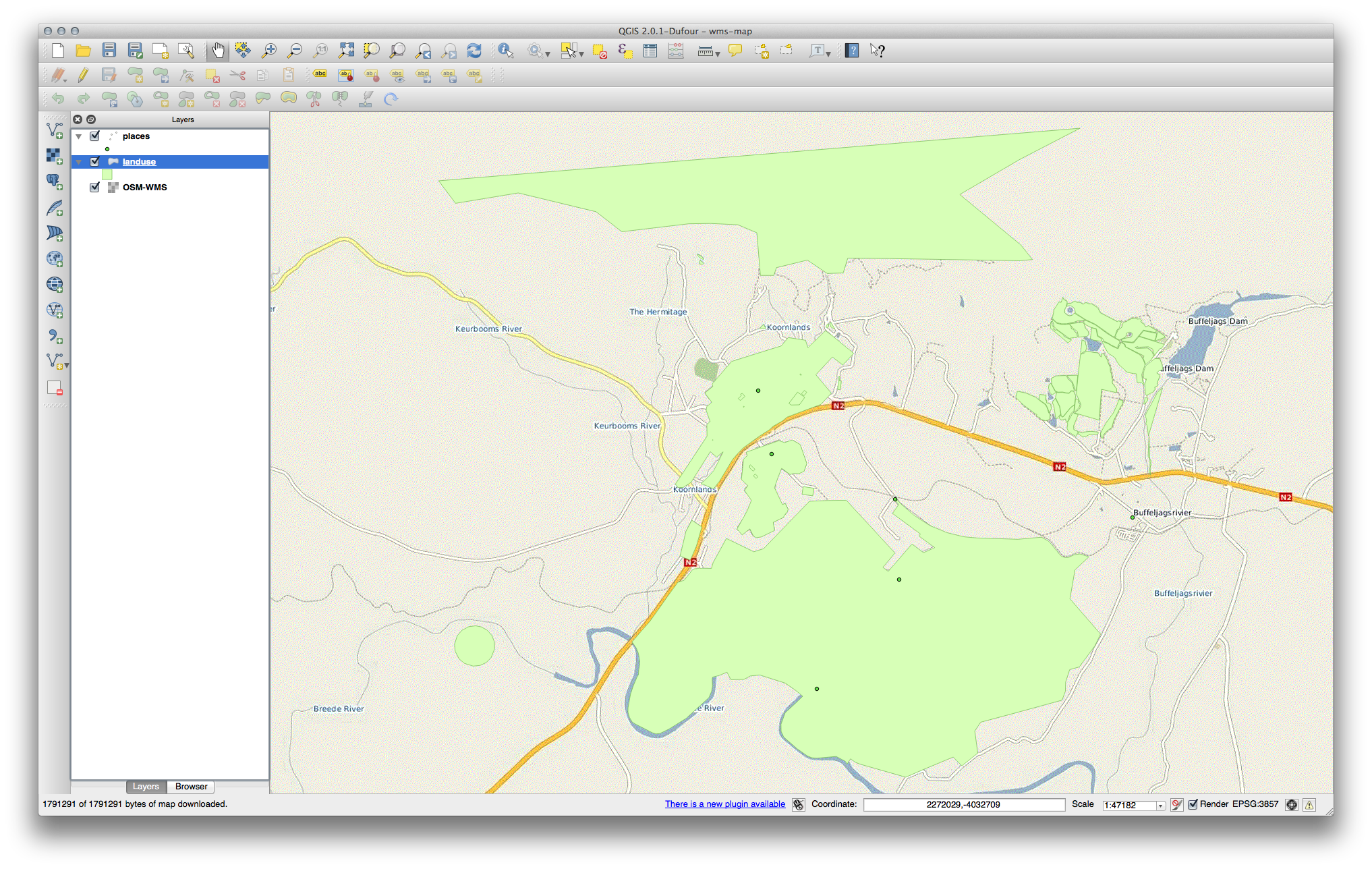Uncheck the places layer visibility checkbox
Image resolution: width=1372 pixels, height=869 pixels.
95,136
